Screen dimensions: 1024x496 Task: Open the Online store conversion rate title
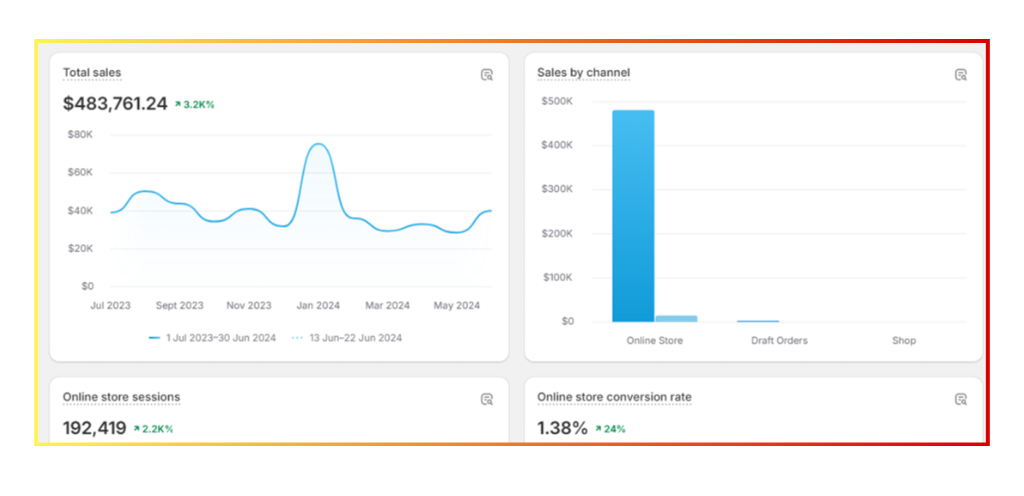pyautogui.click(x=613, y=397)
